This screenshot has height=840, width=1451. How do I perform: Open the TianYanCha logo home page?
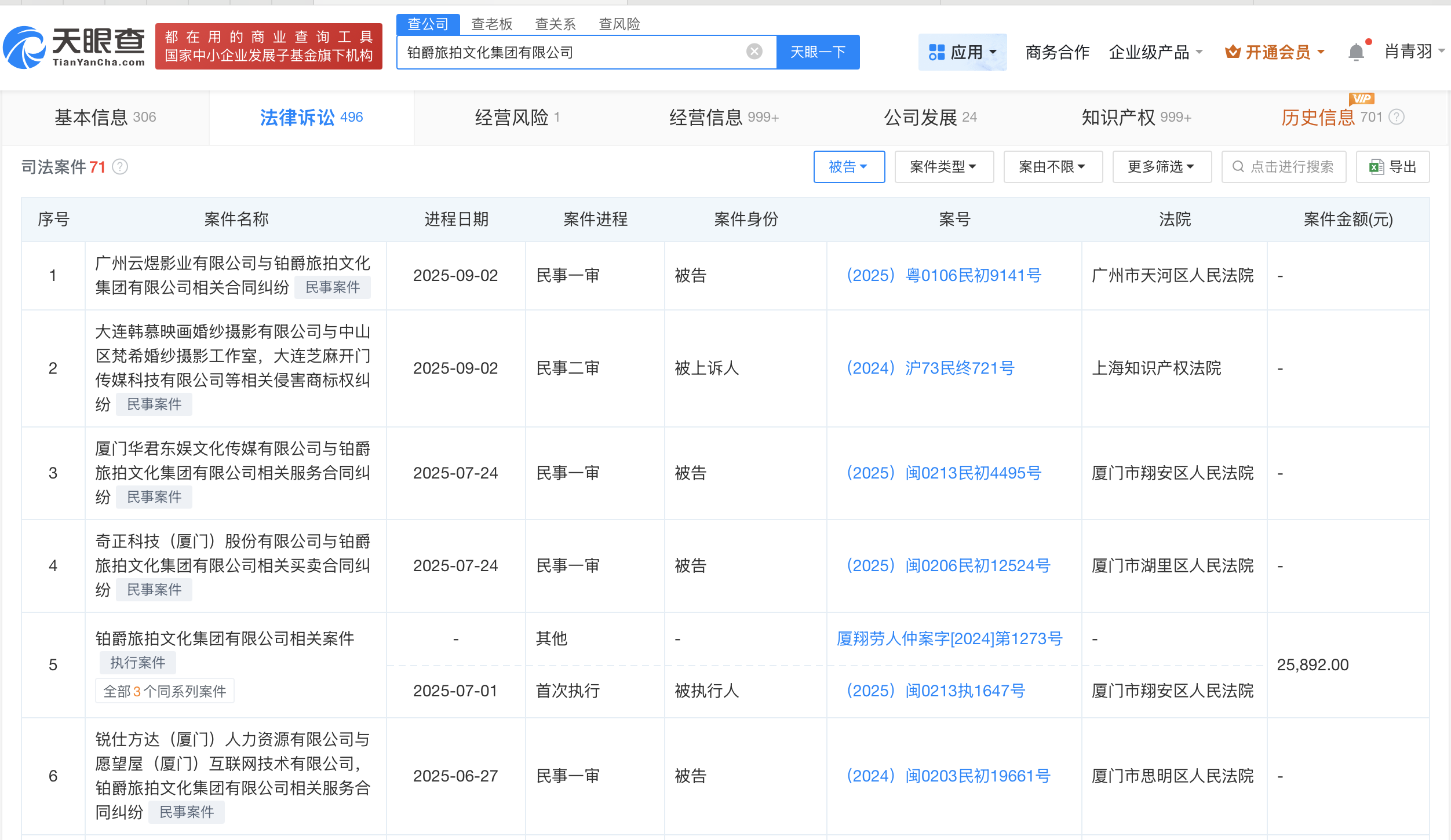click(x=74, y=47)
